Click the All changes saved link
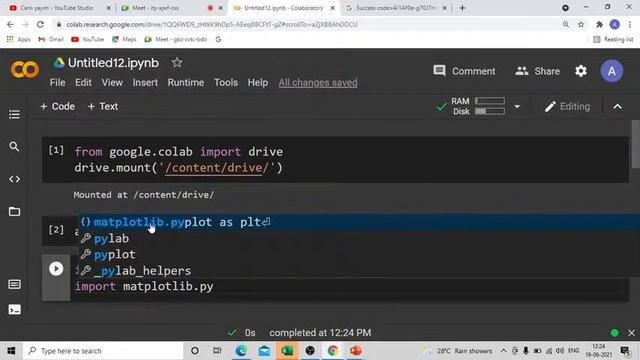The width and height of the screenshot is (640, 360). point(318,82)
